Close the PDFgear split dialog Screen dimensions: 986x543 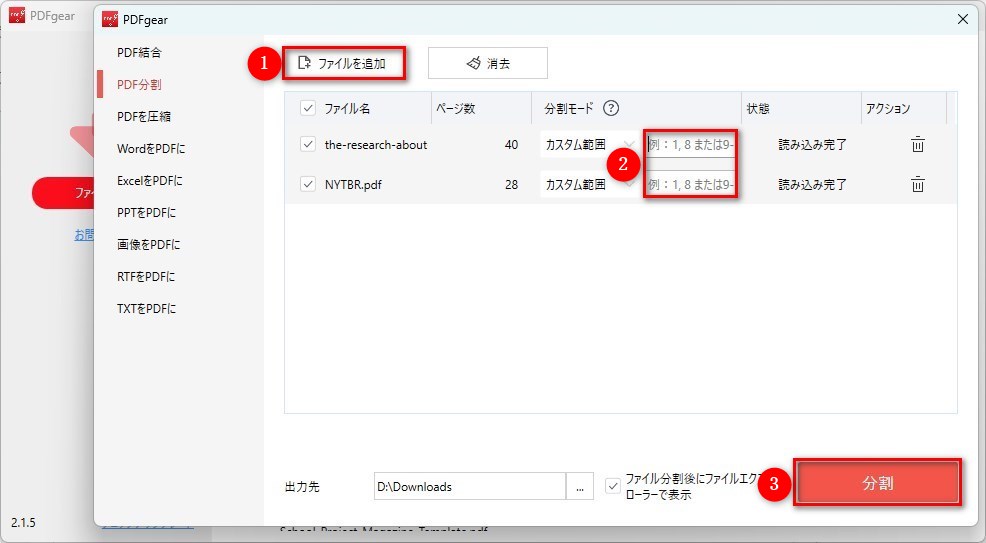point(963,19)
